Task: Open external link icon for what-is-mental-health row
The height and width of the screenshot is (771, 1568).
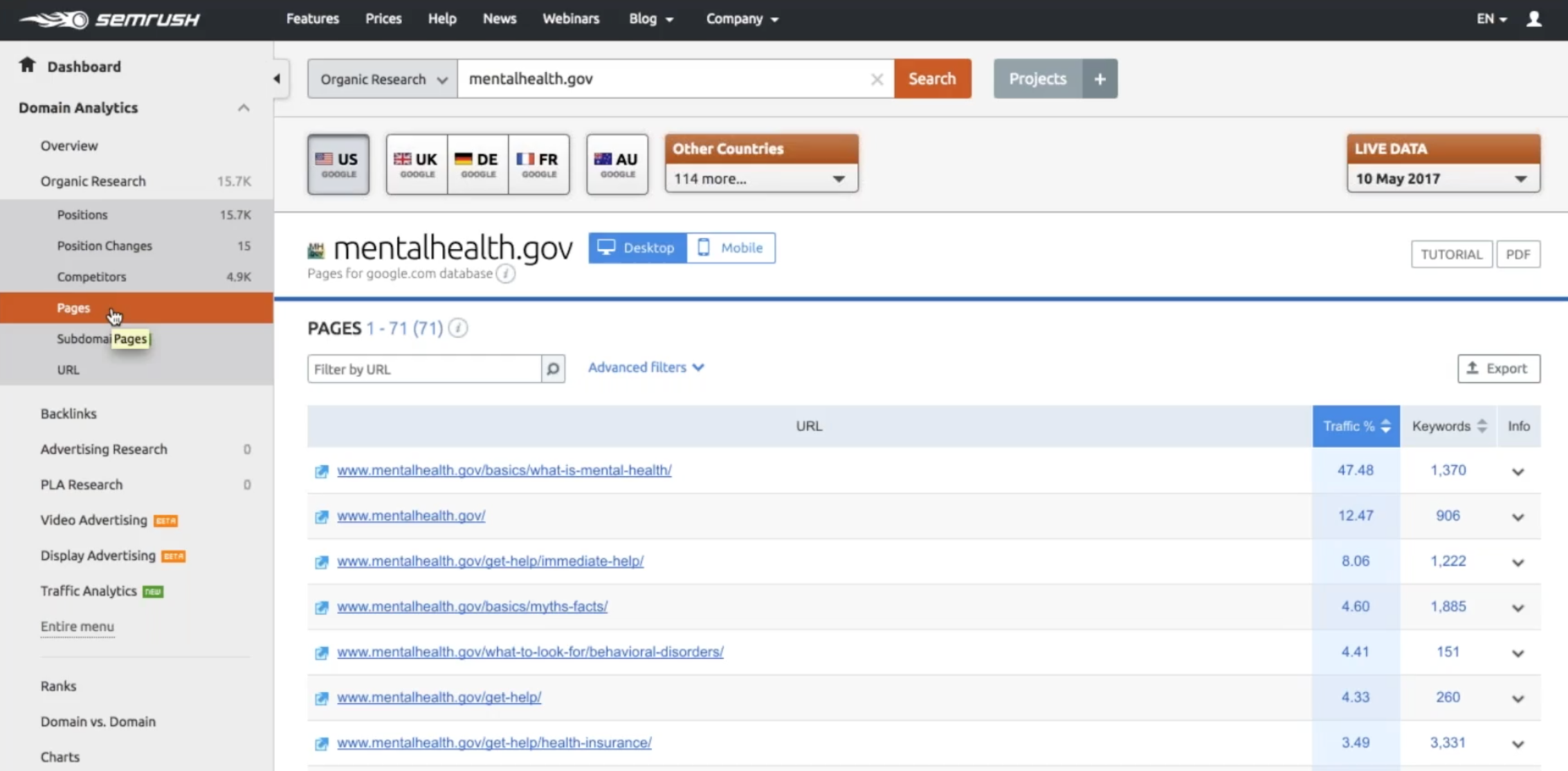Action: (x=321, y=471)
